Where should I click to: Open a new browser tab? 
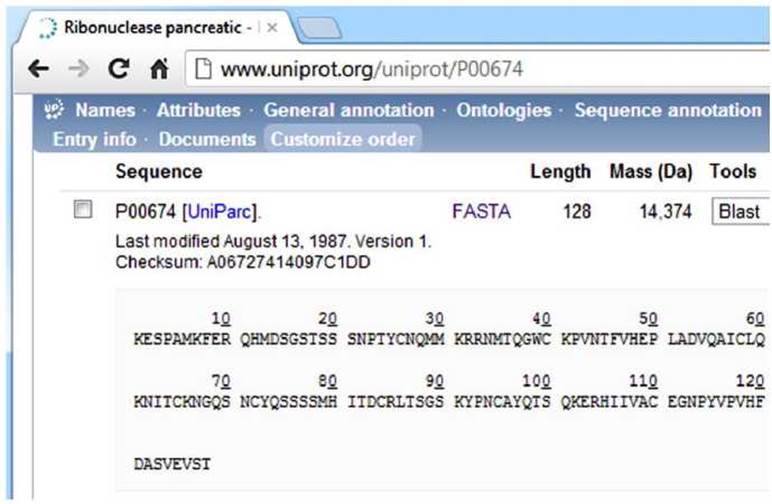tap(320, 28)
